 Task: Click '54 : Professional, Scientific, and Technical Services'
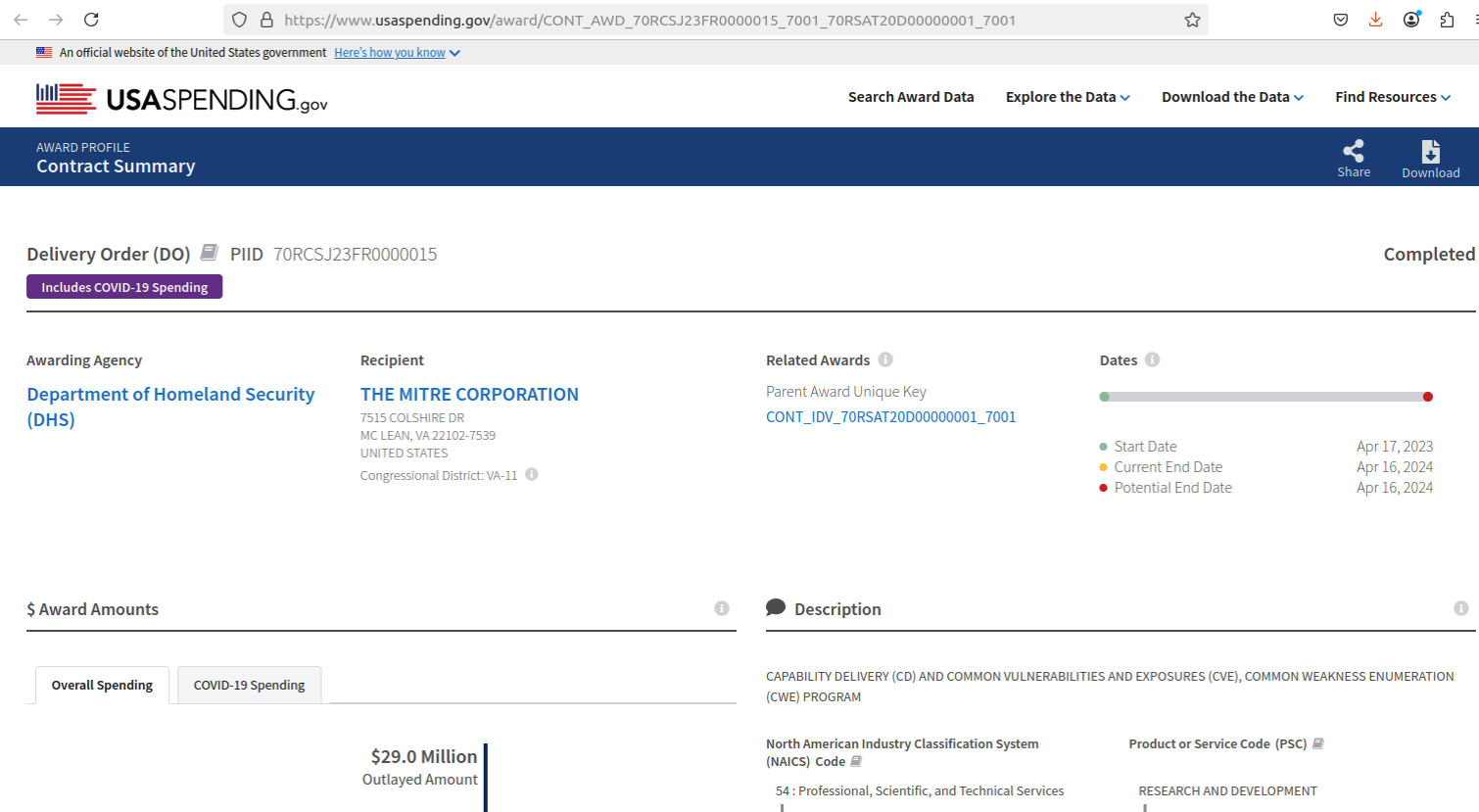point(920,790)
